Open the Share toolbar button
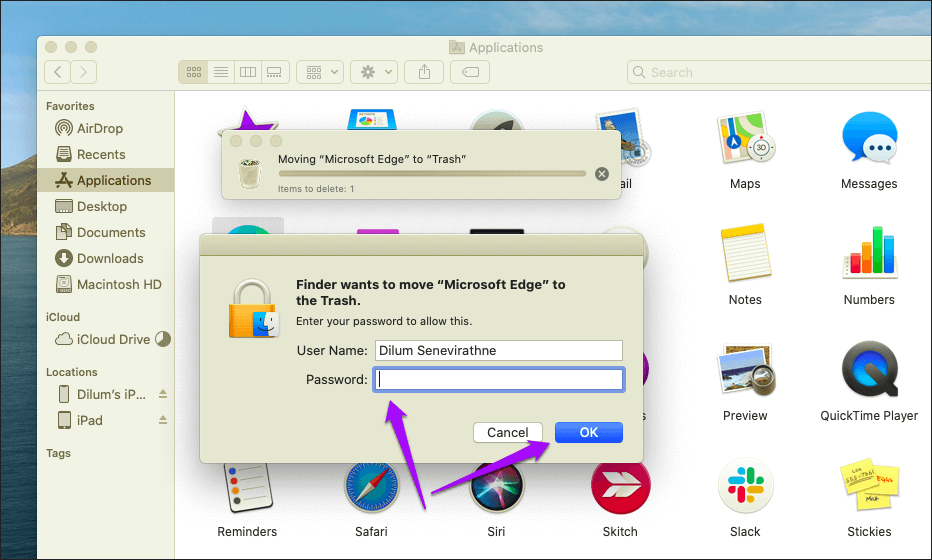 click(424, 72)
